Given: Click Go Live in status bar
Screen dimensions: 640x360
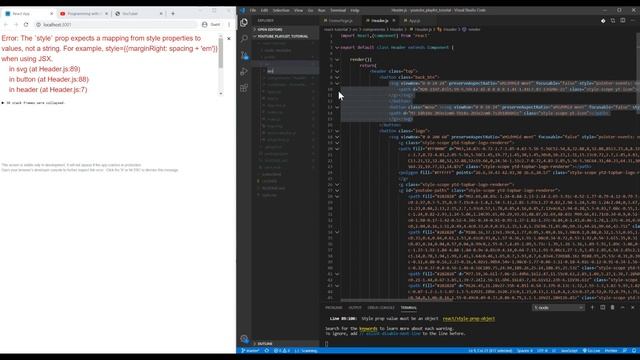Looking at the screenshot, I should [x=591, y=351].
